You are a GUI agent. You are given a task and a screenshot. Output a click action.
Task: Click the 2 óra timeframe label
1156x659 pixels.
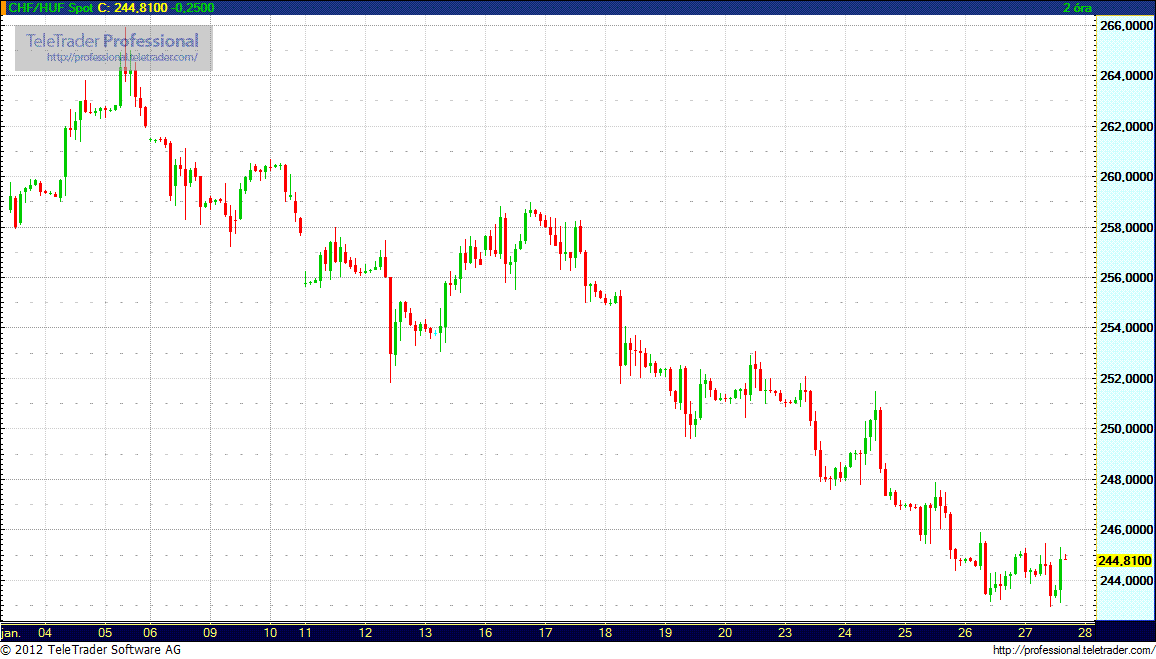coord(1076,7)
